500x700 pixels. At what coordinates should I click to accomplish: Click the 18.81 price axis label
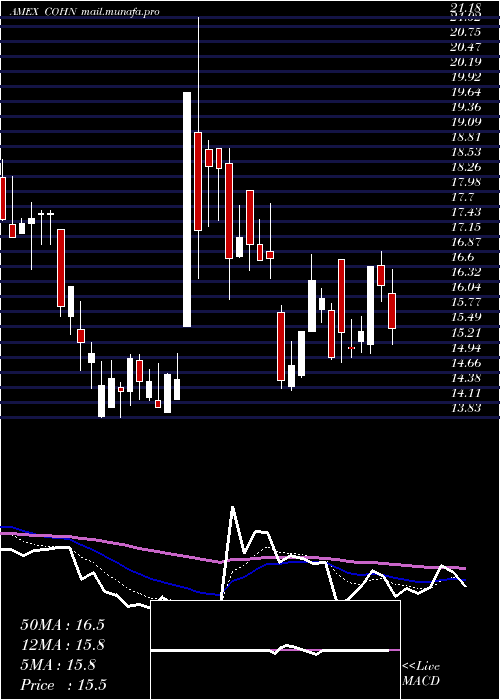[466, 137]
